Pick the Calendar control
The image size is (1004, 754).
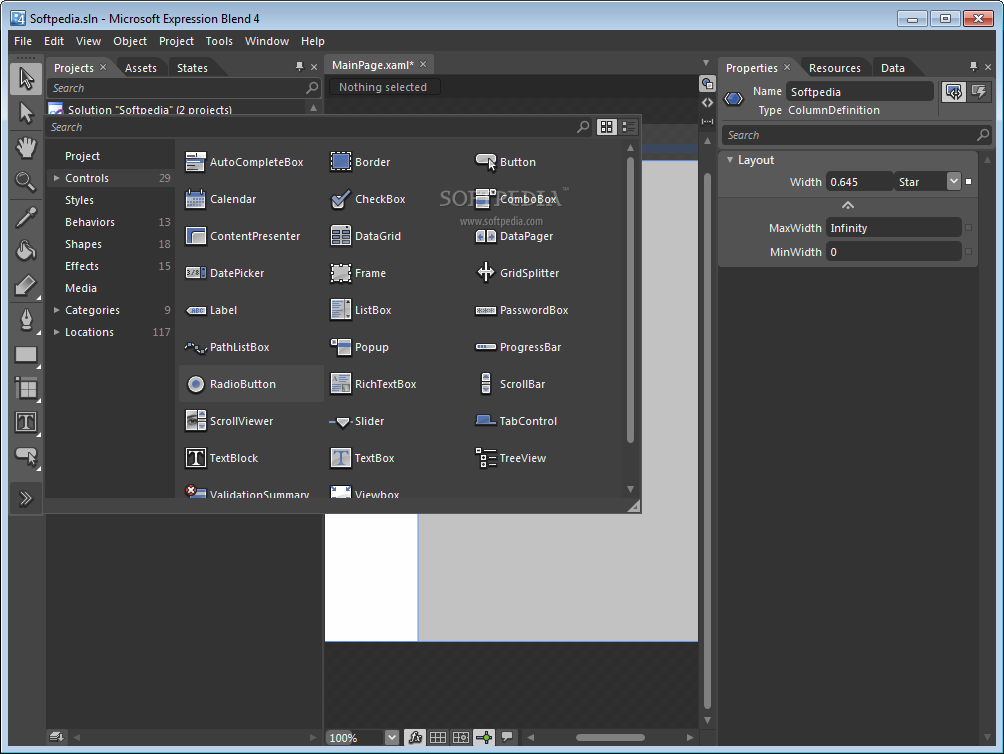tap(221, 199)
